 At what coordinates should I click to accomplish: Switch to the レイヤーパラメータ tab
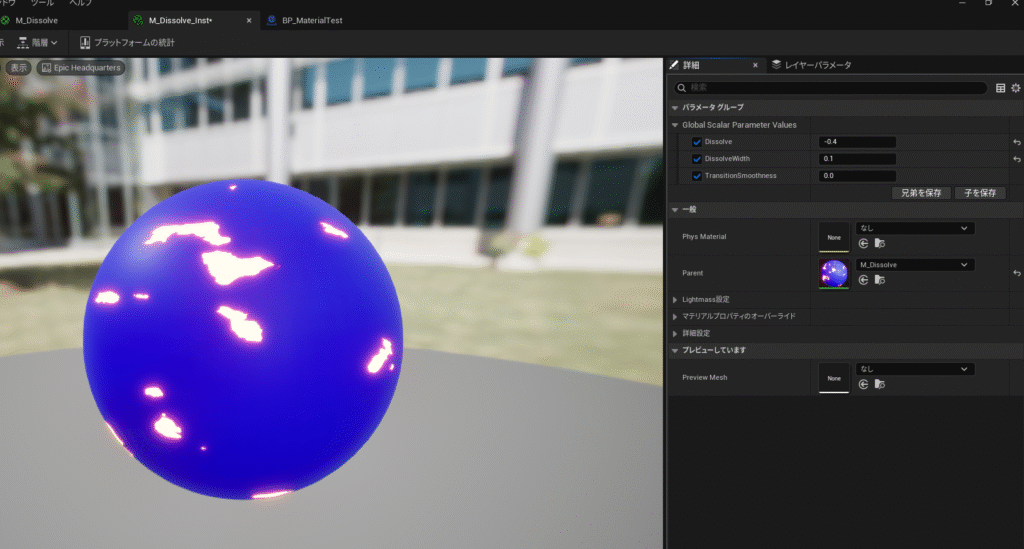(812, 65)
